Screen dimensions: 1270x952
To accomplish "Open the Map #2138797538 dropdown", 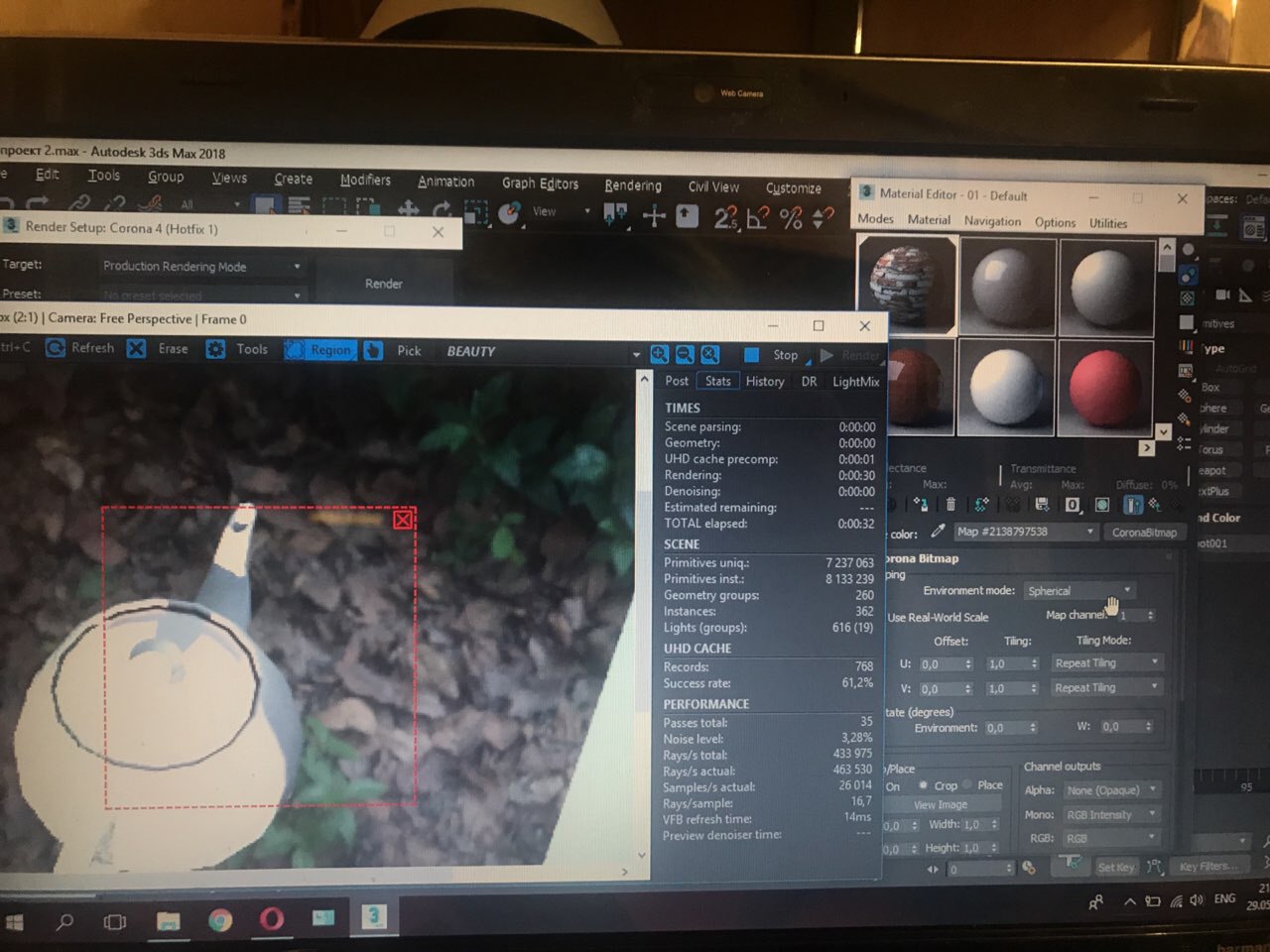I will tap(1025, 532).
